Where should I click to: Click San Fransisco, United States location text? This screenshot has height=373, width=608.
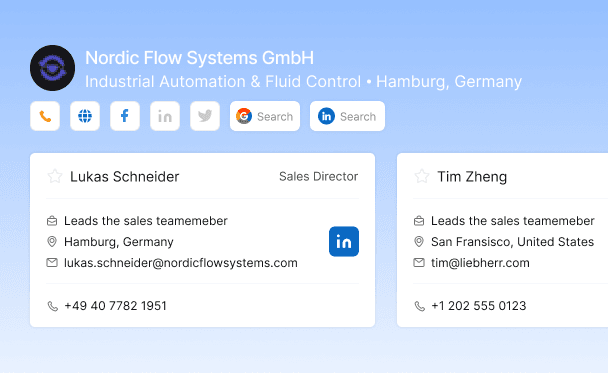pyautogui.click(x=512, y=242)
